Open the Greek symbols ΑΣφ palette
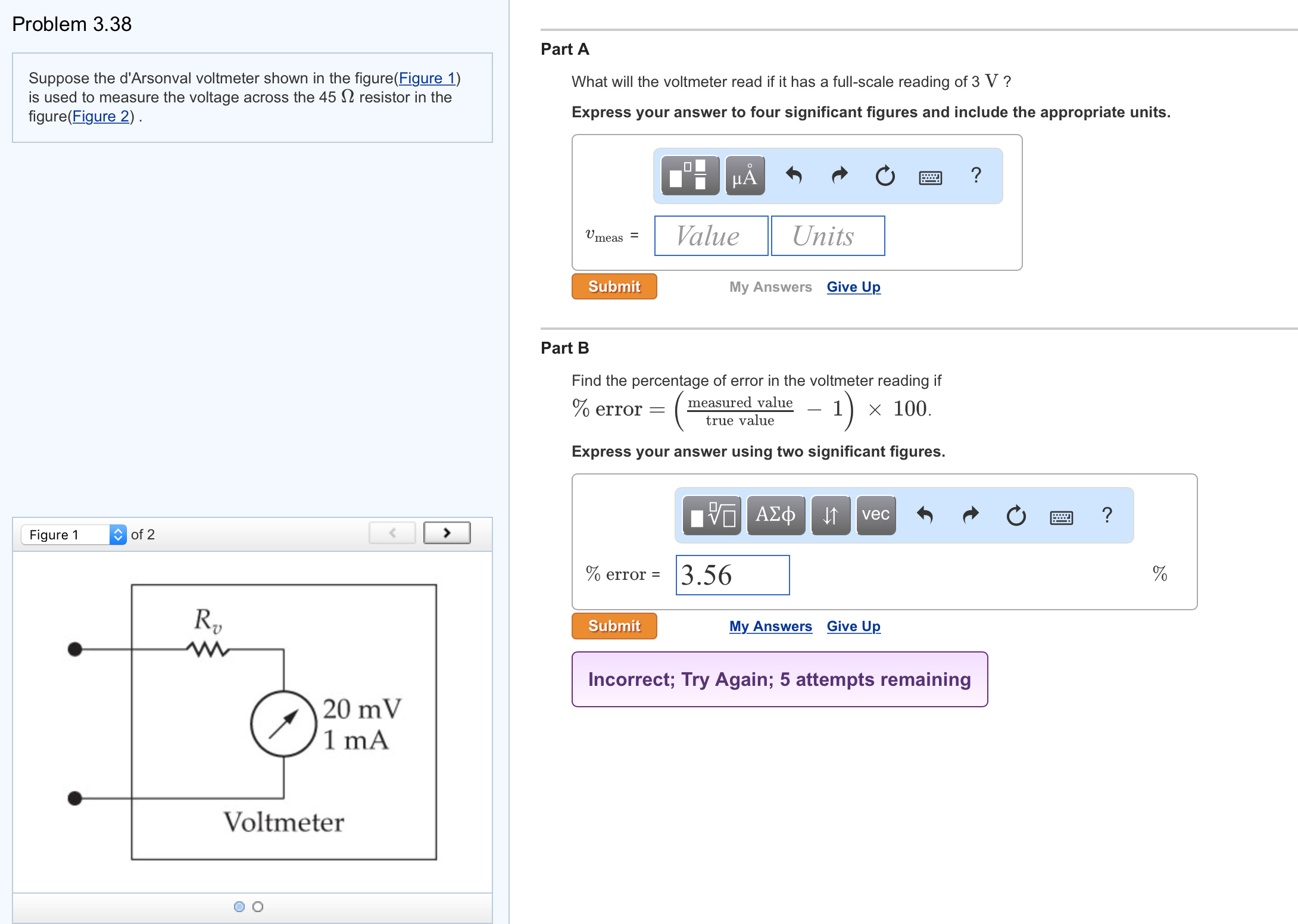Image resolution: width=1298 pixels, height=924 pixels. coord(775,515)
